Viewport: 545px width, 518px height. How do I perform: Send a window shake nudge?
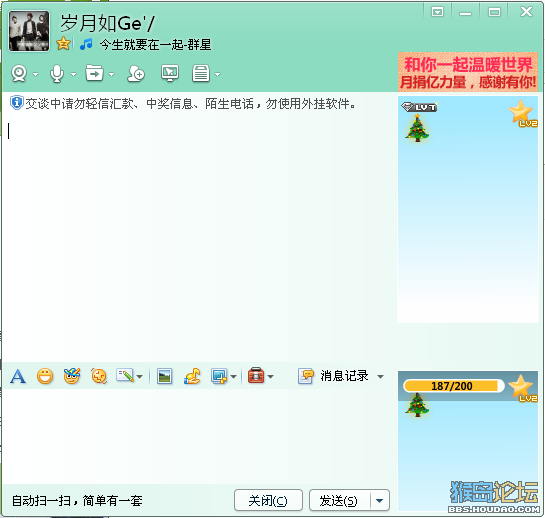coord(99,376)
